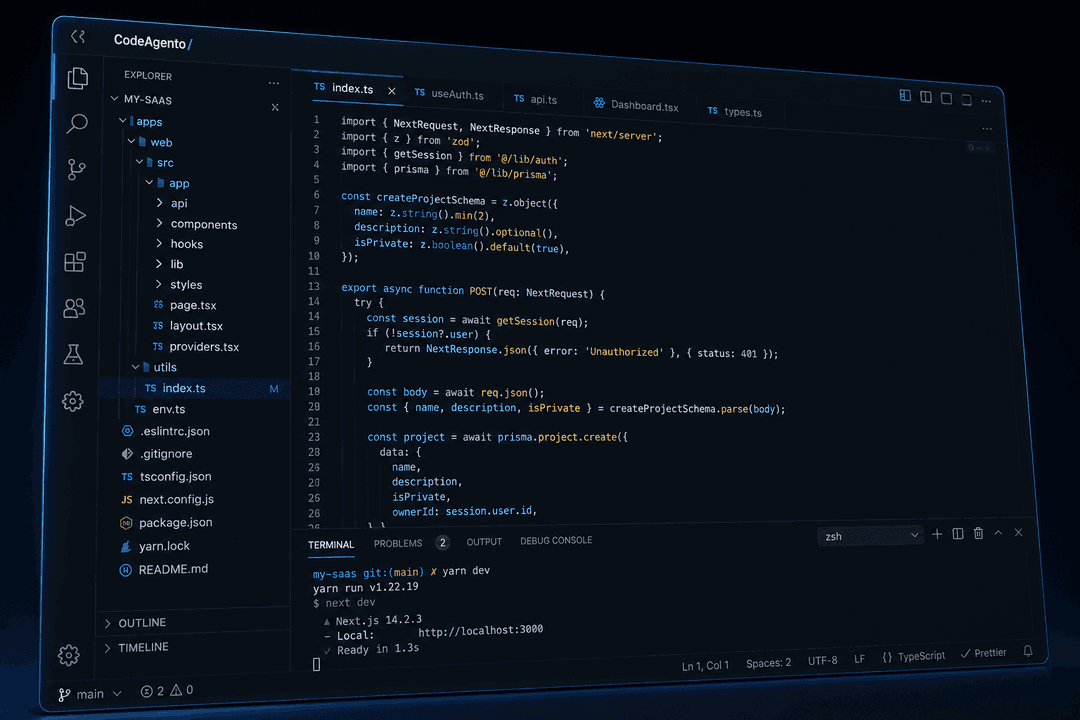Viewport: 1080px width, 720px height.
Task: Toggle primary sidebar layout icon in title area
Action: [x=905, y=96]
